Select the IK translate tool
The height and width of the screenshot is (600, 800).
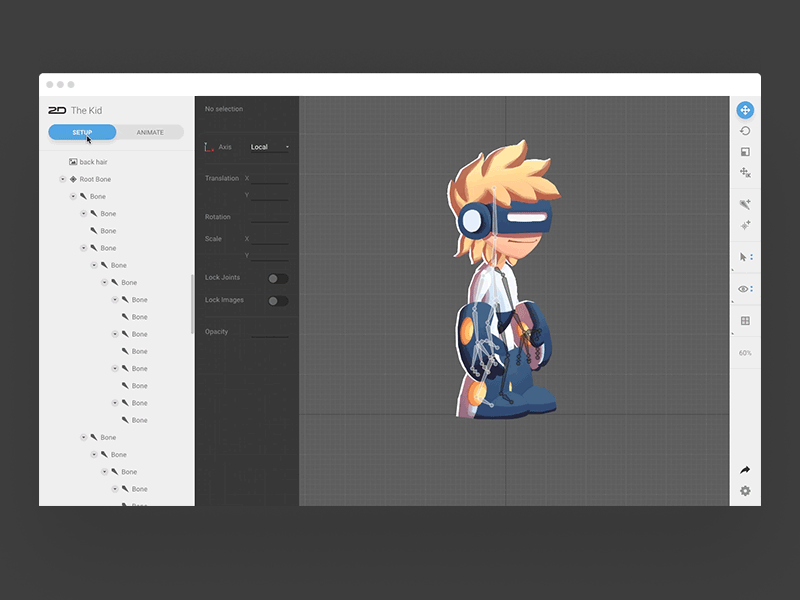(x=745, y=173)
